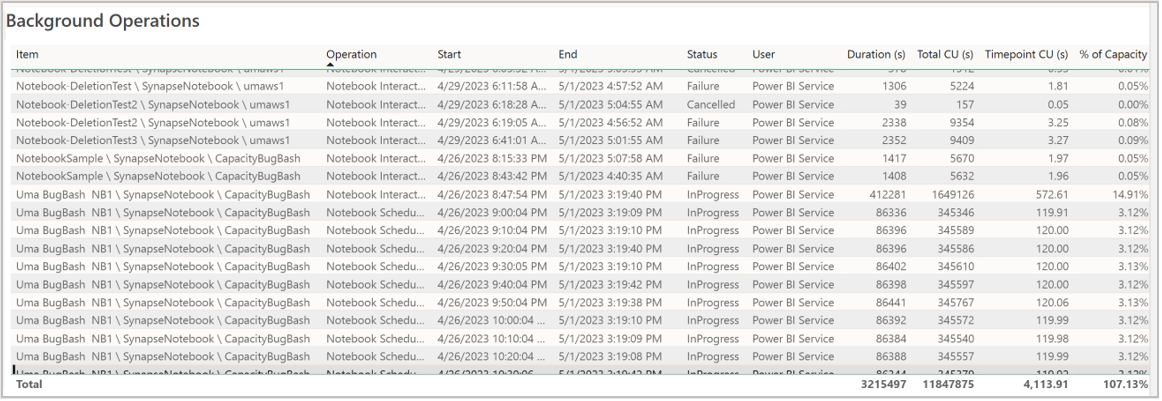The width and height of the screenshot is (1162, 401).
Task: Sort by the Operation column header
Action: (x=351, y=54)
